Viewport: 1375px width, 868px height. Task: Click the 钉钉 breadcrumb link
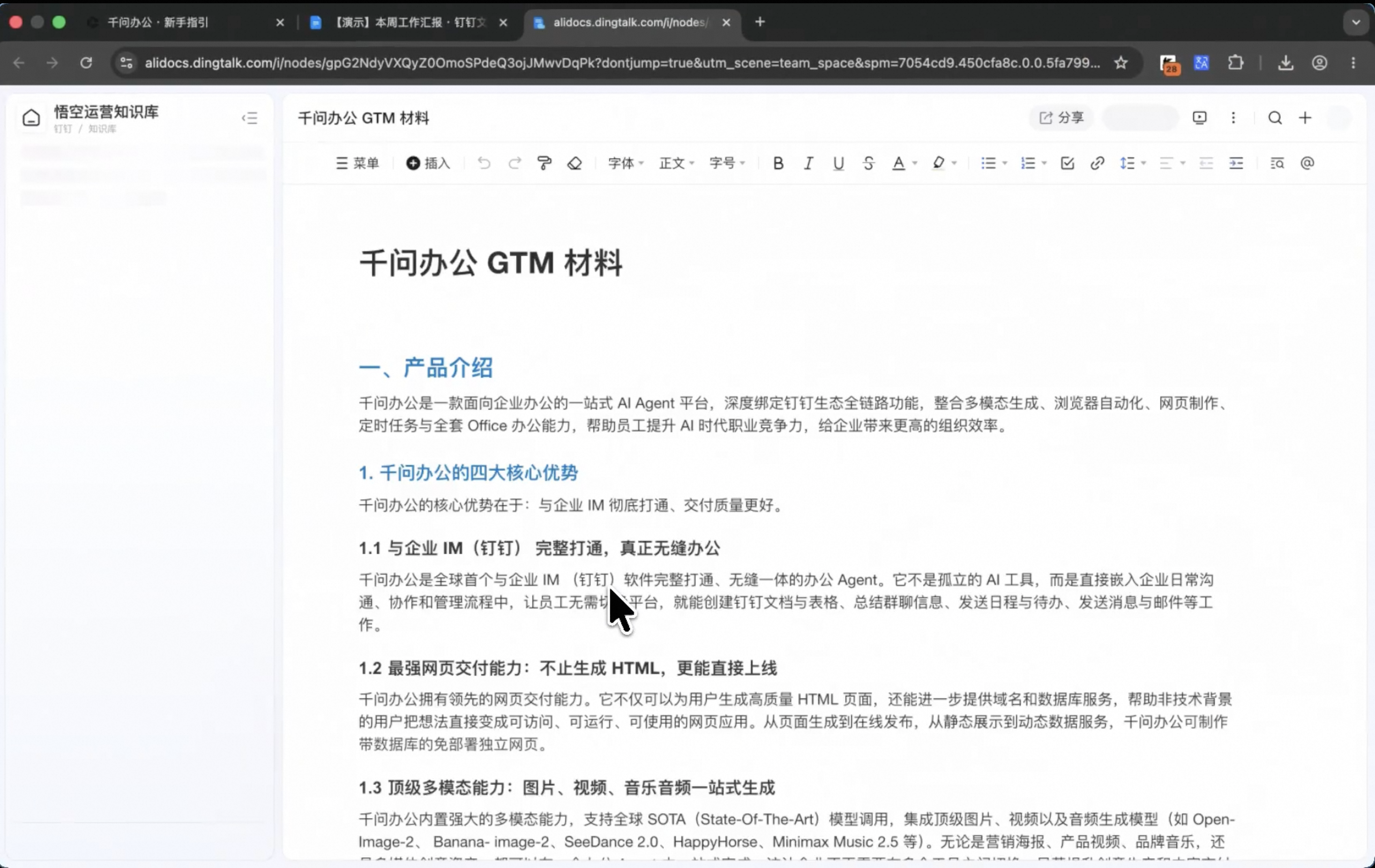coord(63,129)
